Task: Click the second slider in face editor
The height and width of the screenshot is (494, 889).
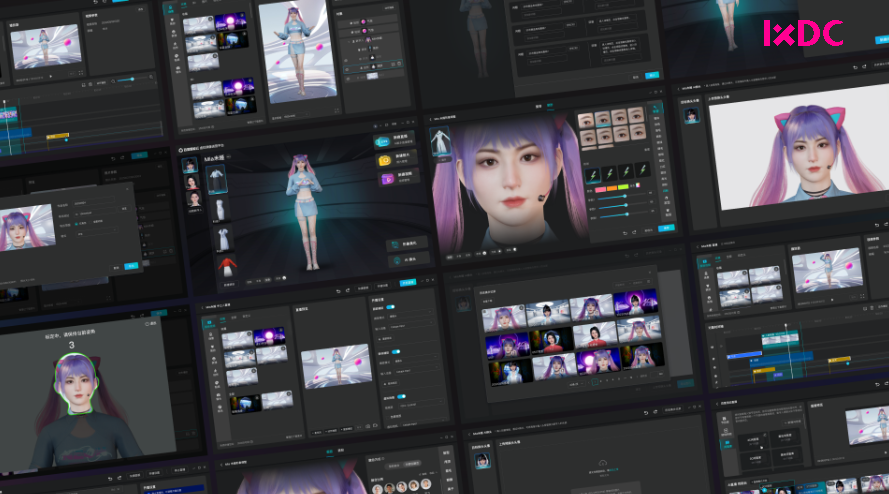Action: point(625,205)
